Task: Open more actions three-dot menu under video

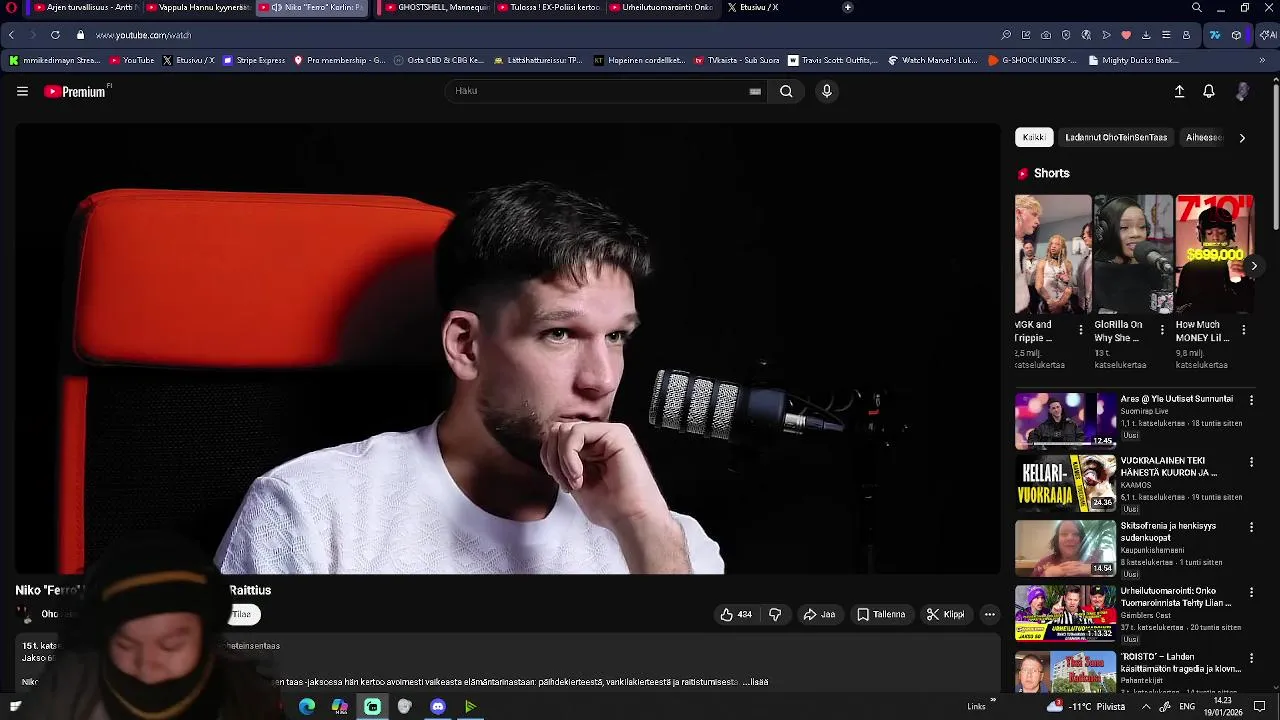Action: pos(989,614)
